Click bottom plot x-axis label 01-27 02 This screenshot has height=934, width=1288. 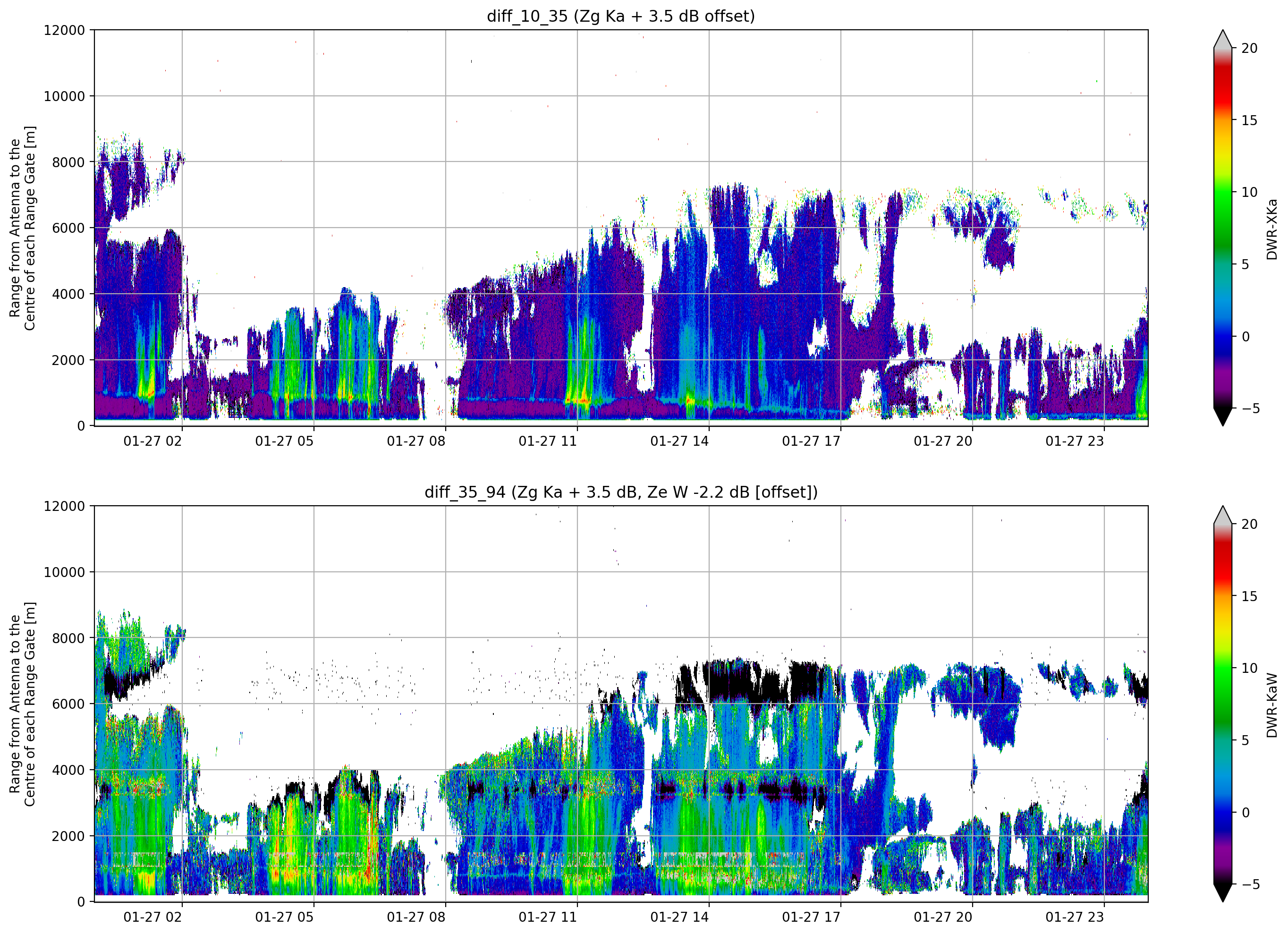click(153, 917)
